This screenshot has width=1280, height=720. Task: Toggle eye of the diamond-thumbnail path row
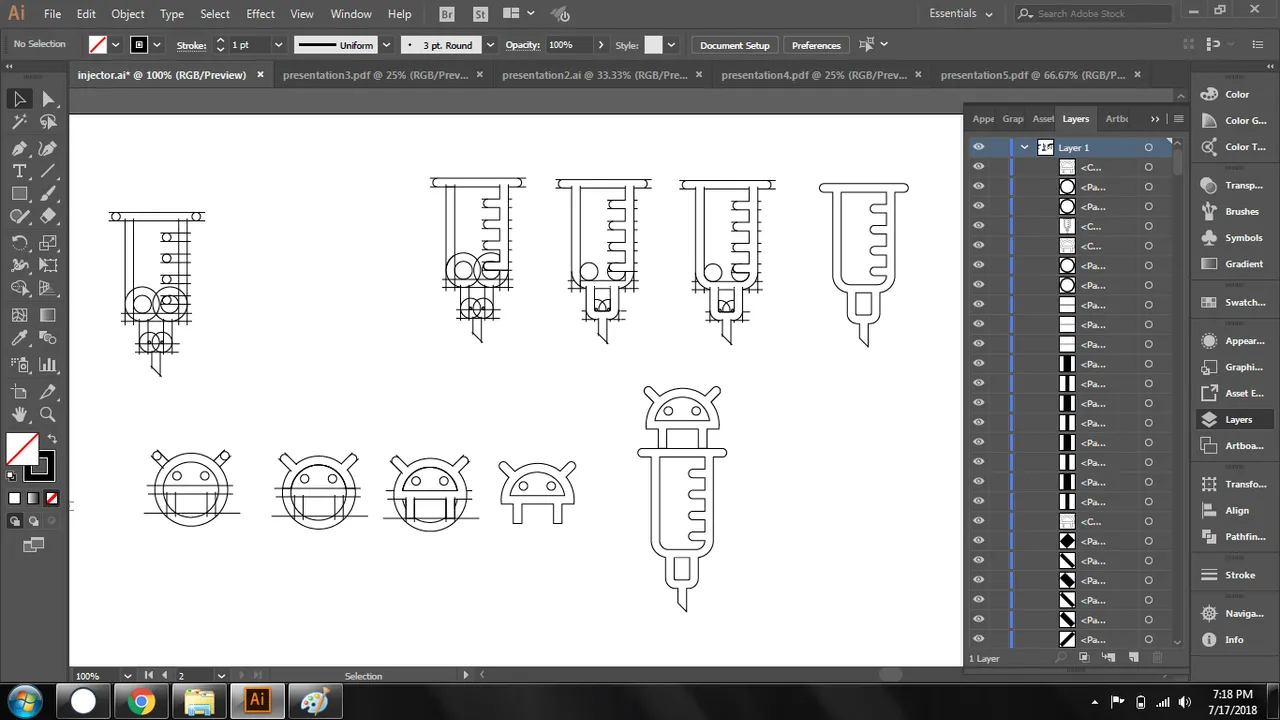pyautogui.click(x=979, y=541)
